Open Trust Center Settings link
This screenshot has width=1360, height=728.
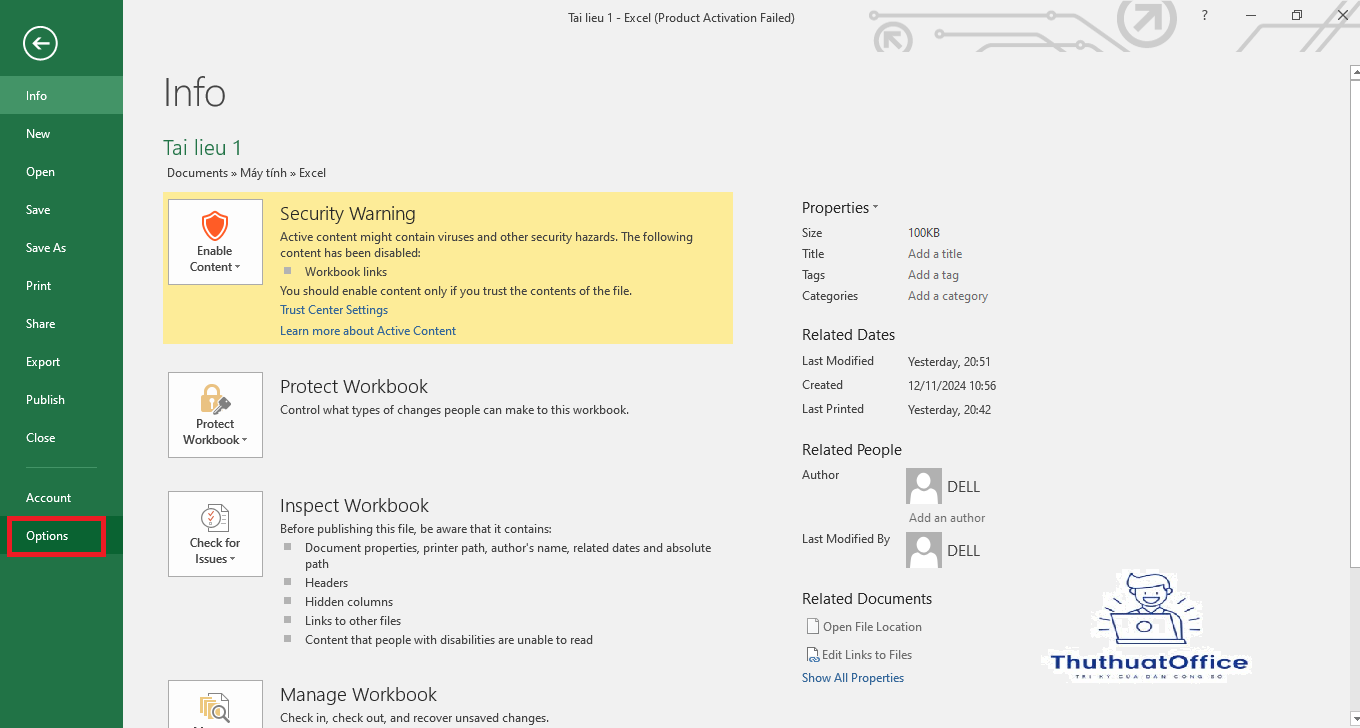click(x=334, y=310)
